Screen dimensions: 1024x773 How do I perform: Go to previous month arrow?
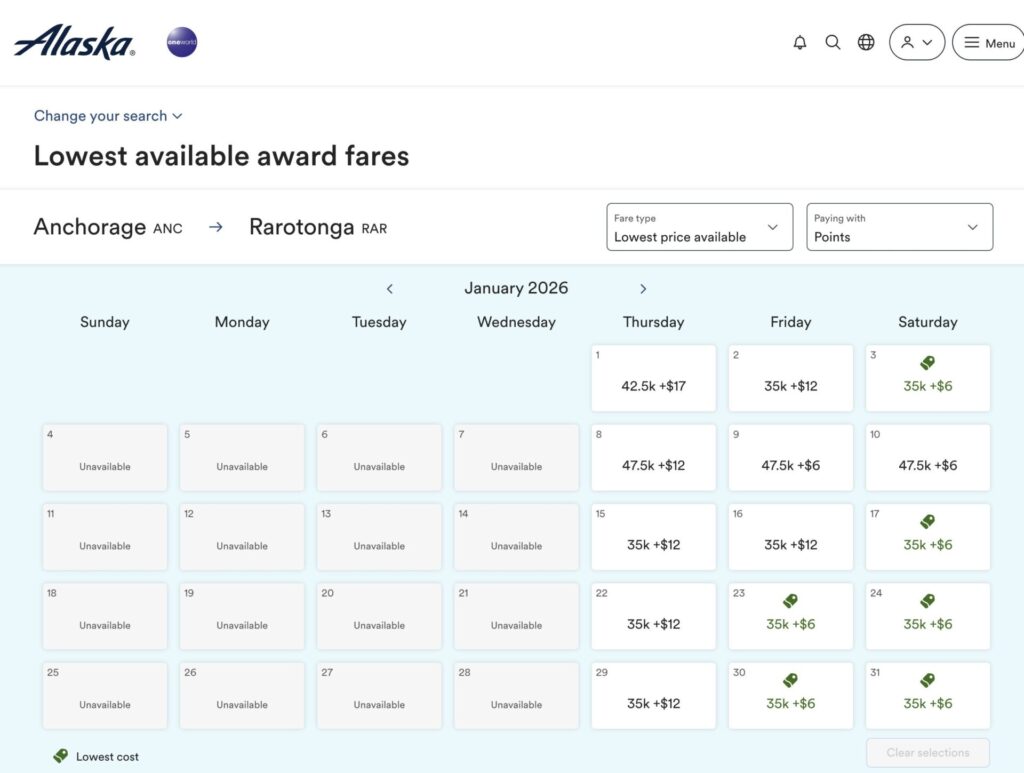(390, 289)
